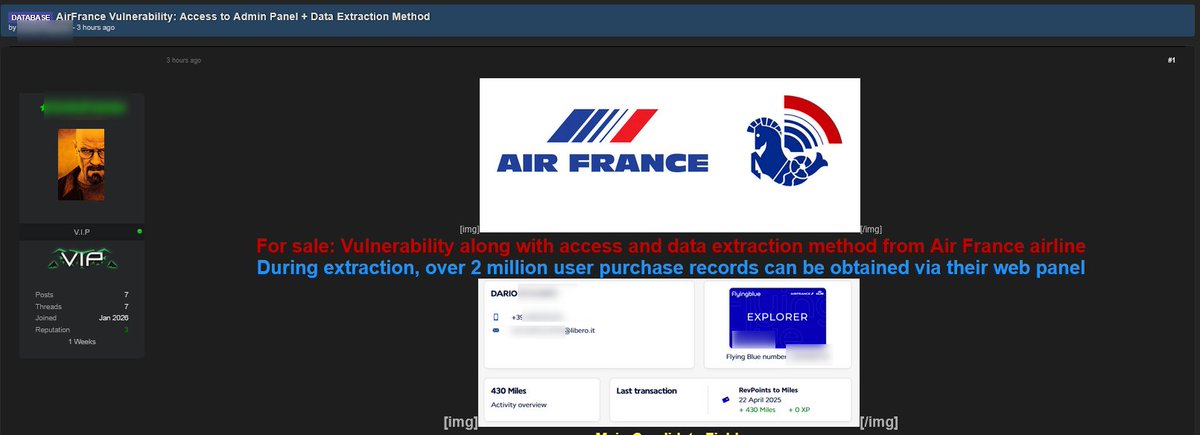Click the Threads count row
Image resolution: width=1200 pixels, height=435 pixels.
click(82, 306)
